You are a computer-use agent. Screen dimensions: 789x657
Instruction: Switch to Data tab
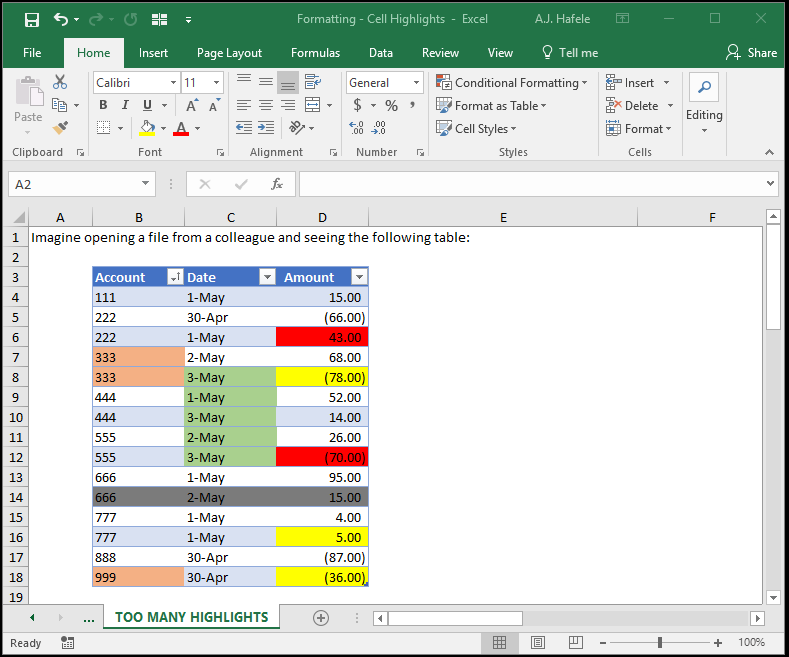click(381, 53)
